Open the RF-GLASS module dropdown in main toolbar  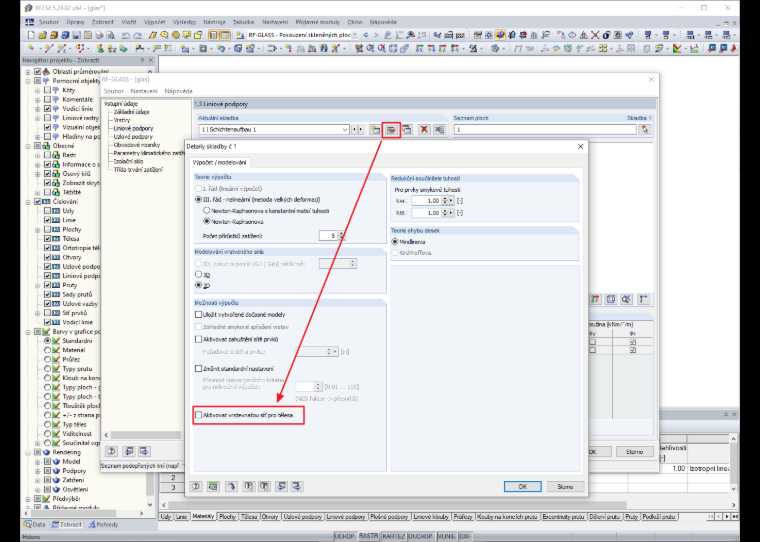[x=354, y=35]
